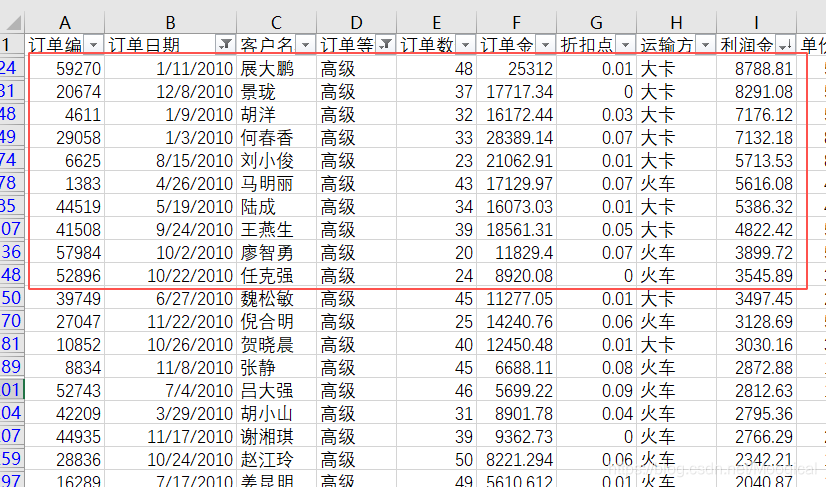Select column F header
Viewport: 826px width, 487px height.
(516, 23)
